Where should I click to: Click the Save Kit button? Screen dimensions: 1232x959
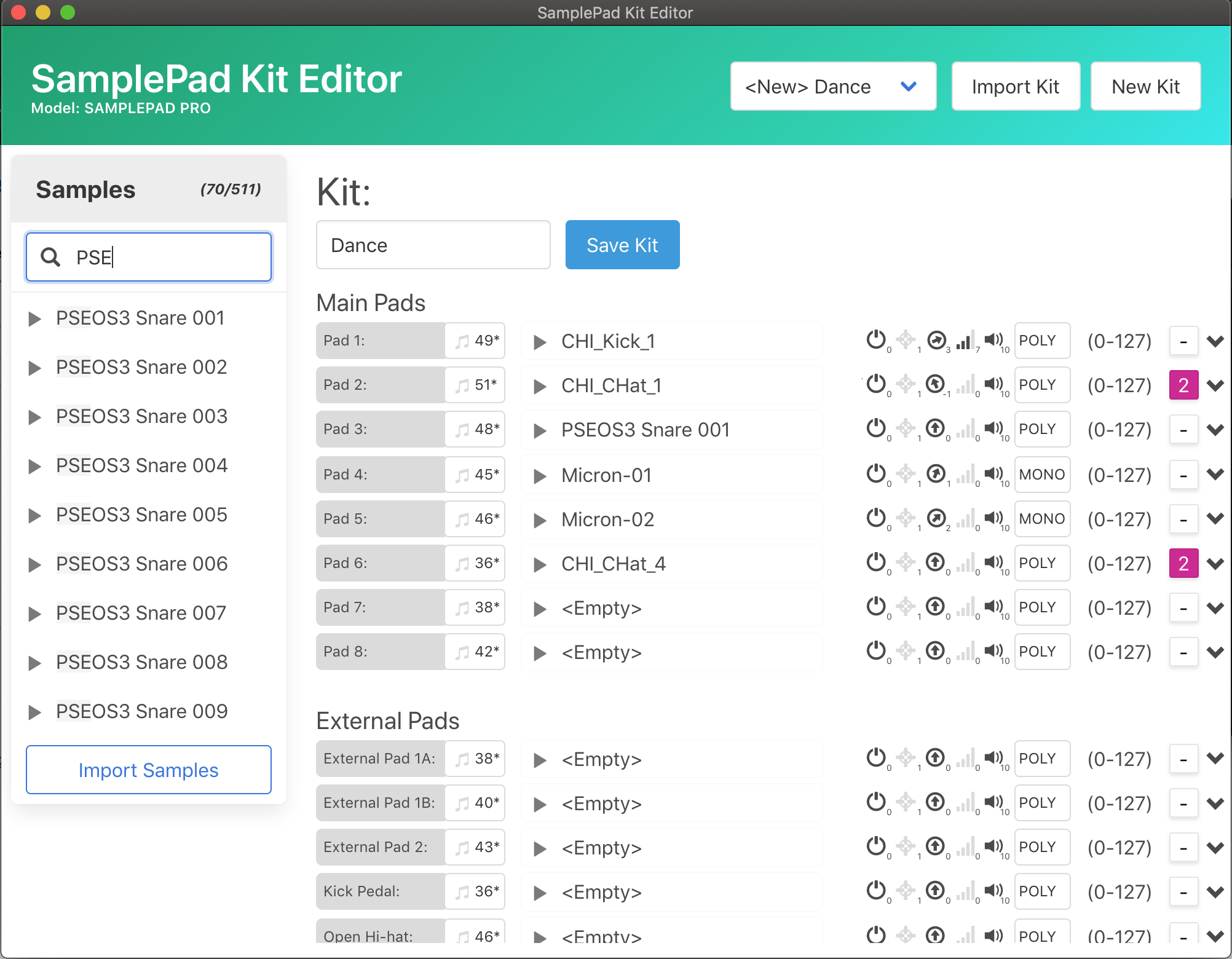[622, 245]
